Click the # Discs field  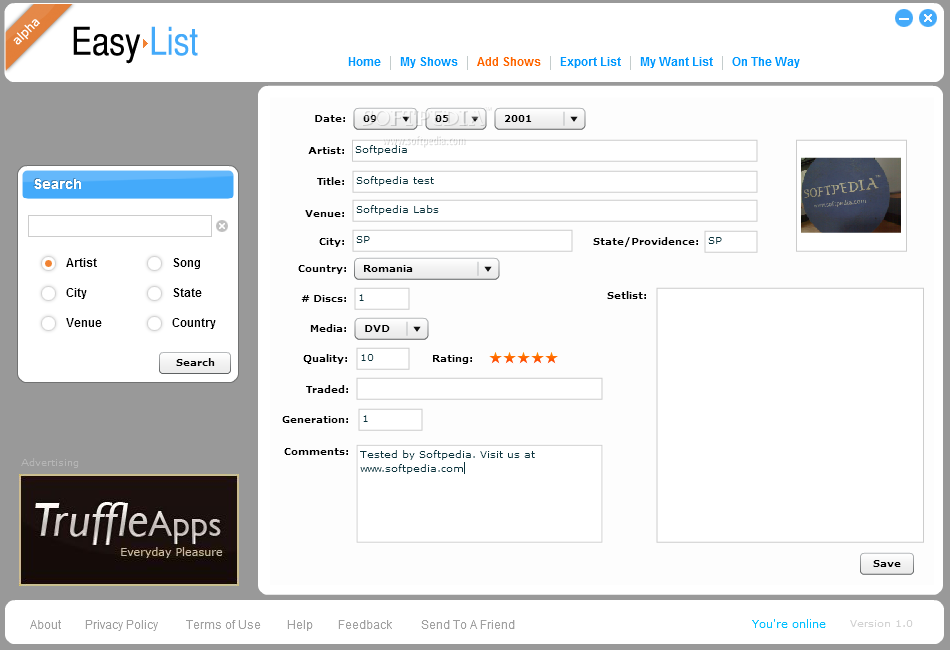tap(382, 299)
